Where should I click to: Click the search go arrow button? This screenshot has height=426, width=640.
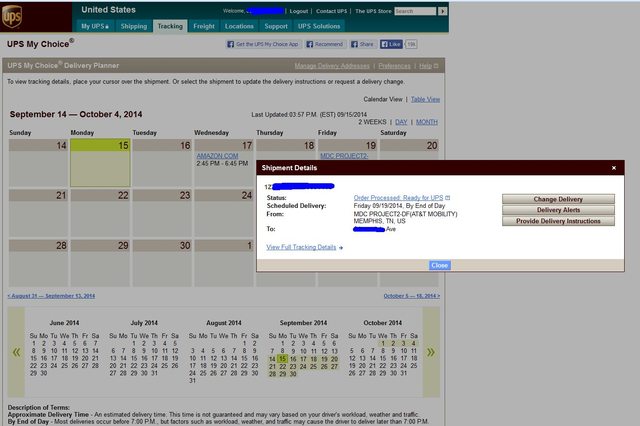tap(442, 11)
